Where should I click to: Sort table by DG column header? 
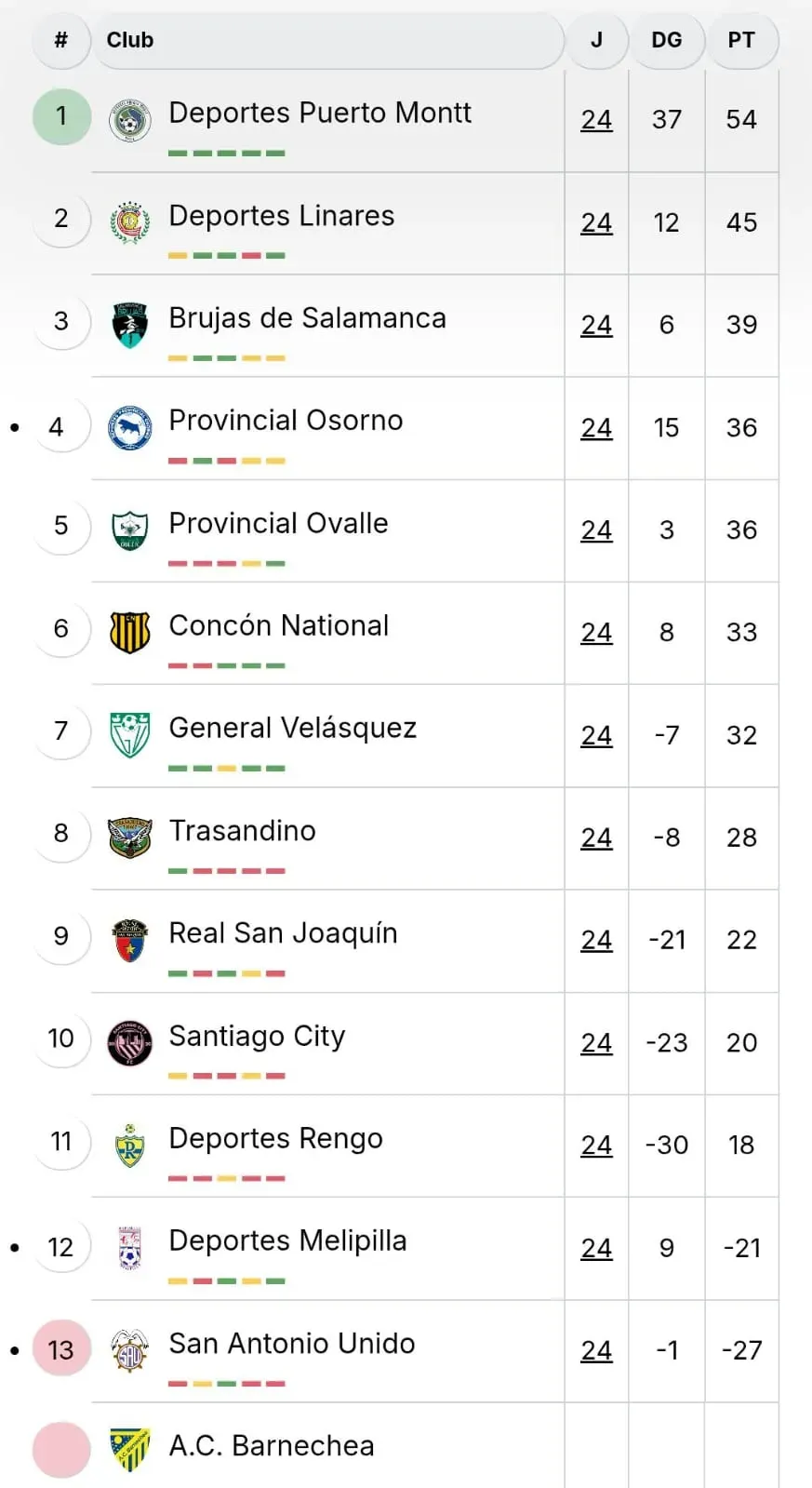tap(666, 40)
